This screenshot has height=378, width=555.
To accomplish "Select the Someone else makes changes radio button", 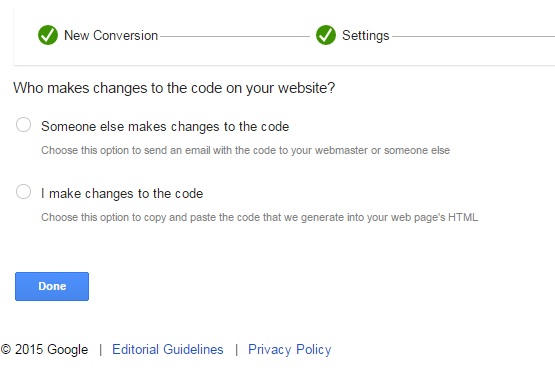I will 23,125.
